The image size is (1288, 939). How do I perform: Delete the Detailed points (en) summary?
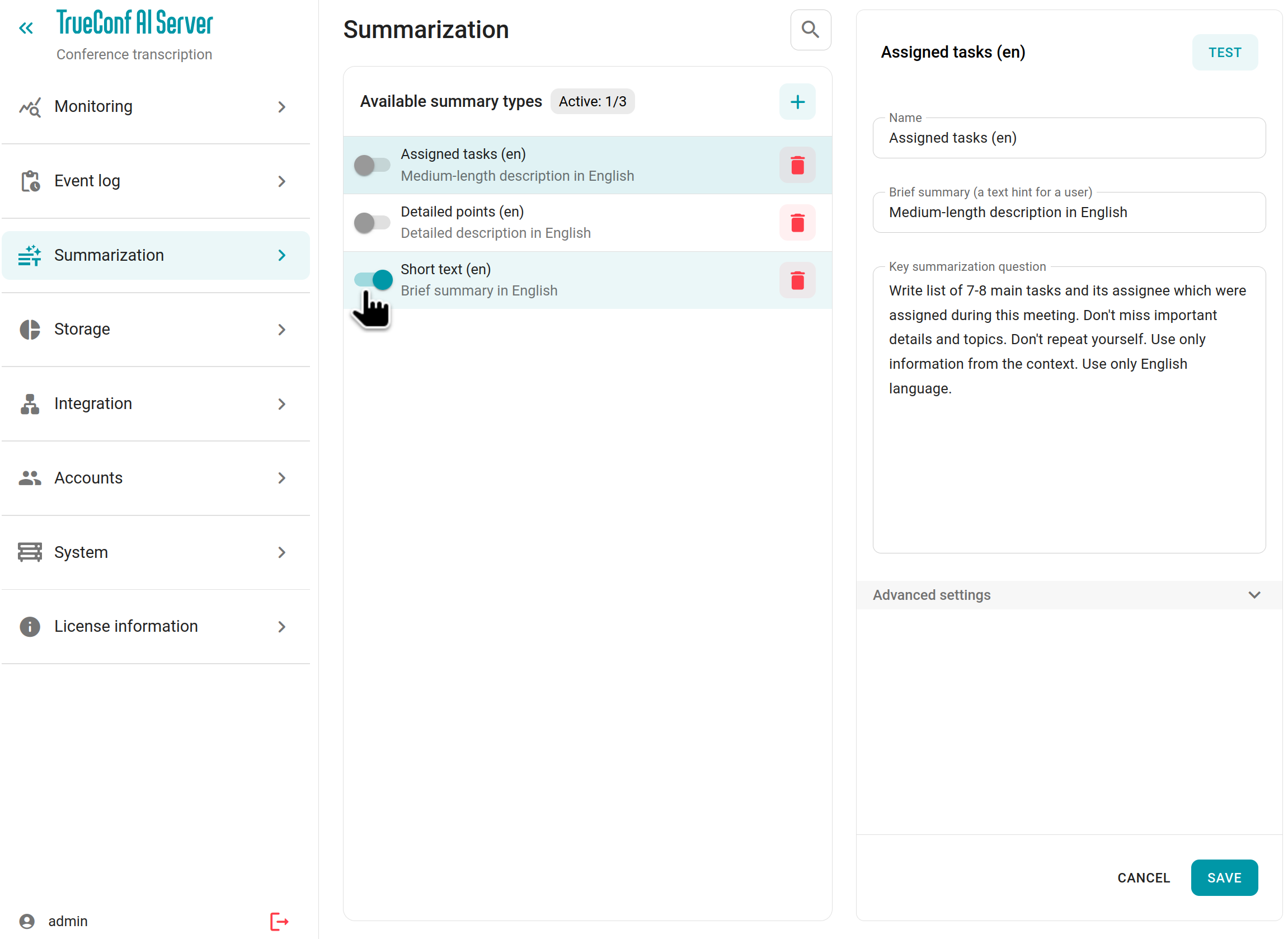(797, 223)
